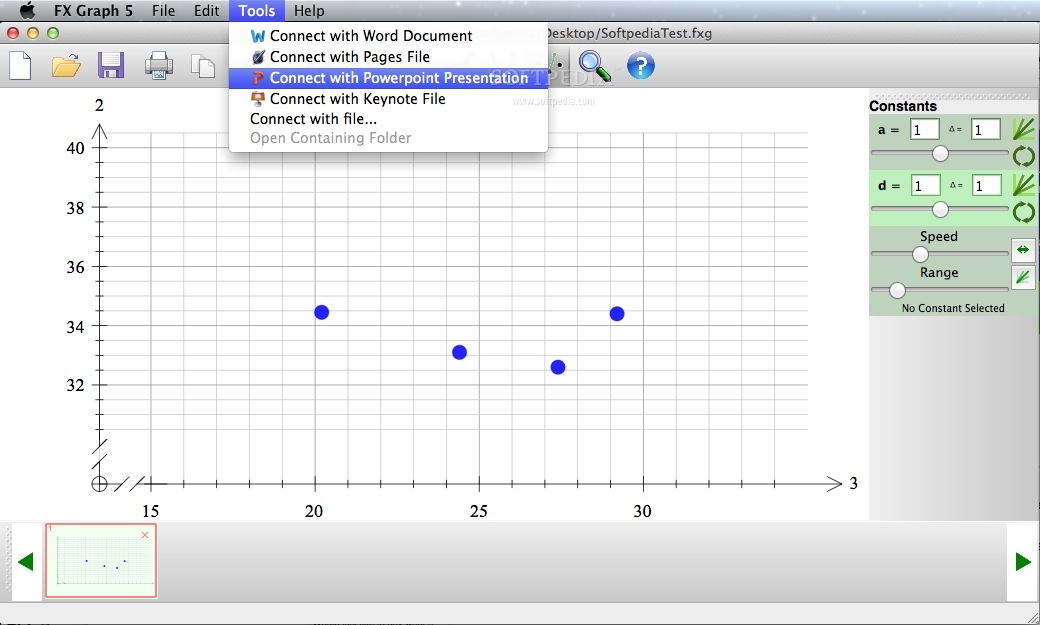
Task: Choose Connect with file... option
Action: [388, 119]
